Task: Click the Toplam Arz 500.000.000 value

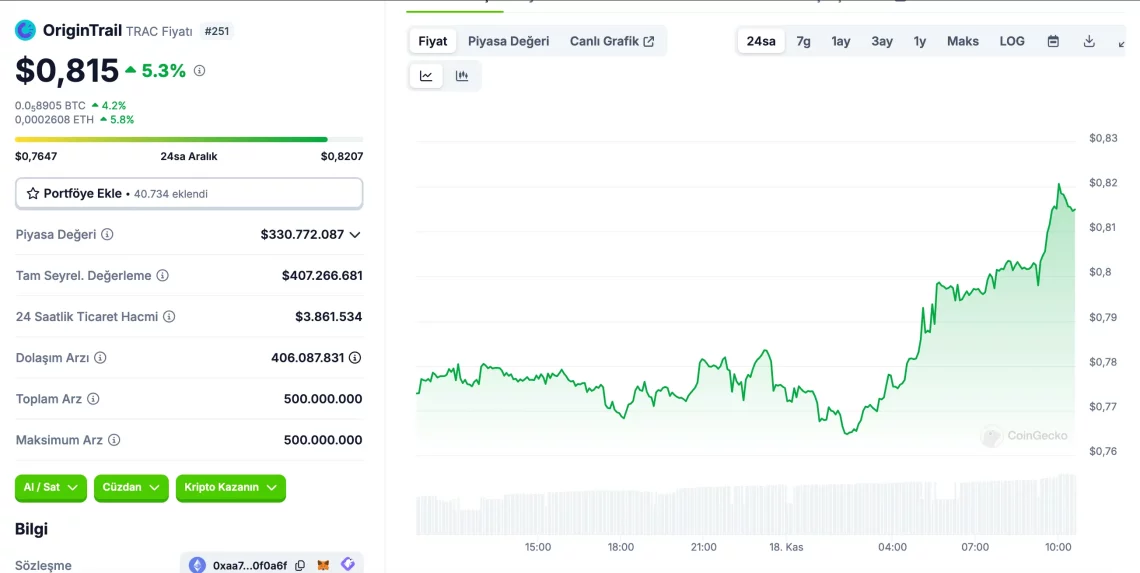Action: (323, 398)
